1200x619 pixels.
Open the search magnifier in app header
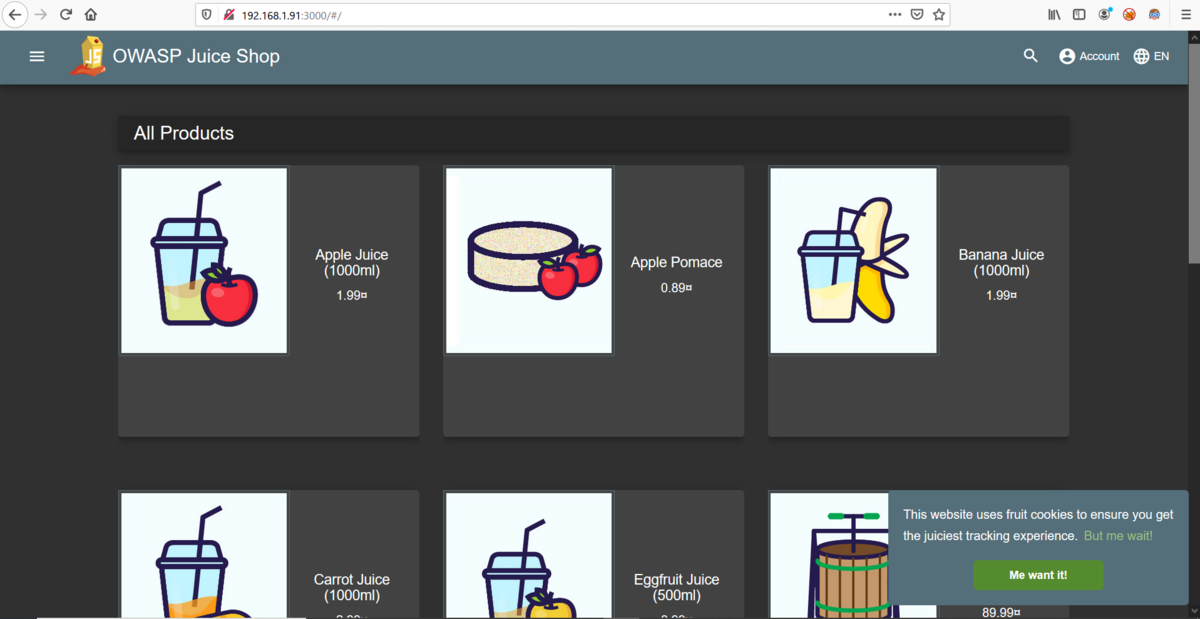coord(1031,56)
